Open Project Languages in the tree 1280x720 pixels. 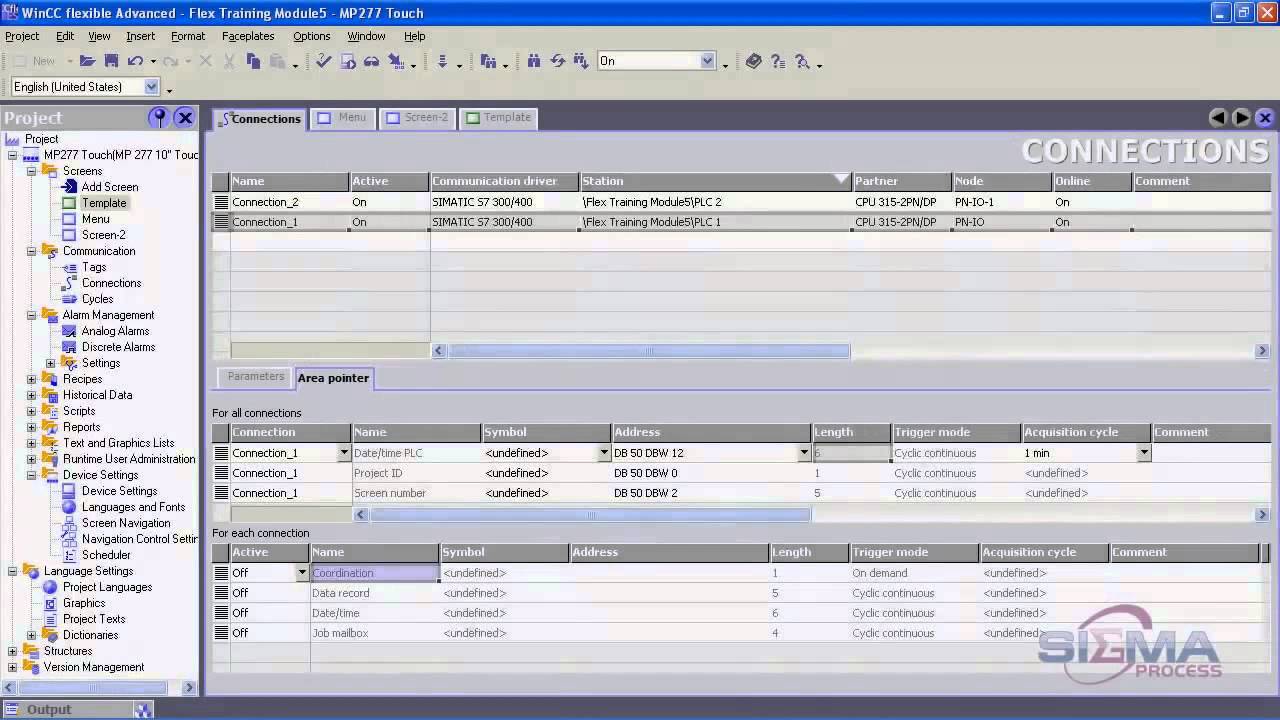pyautogui.click(x=107, y=587)
